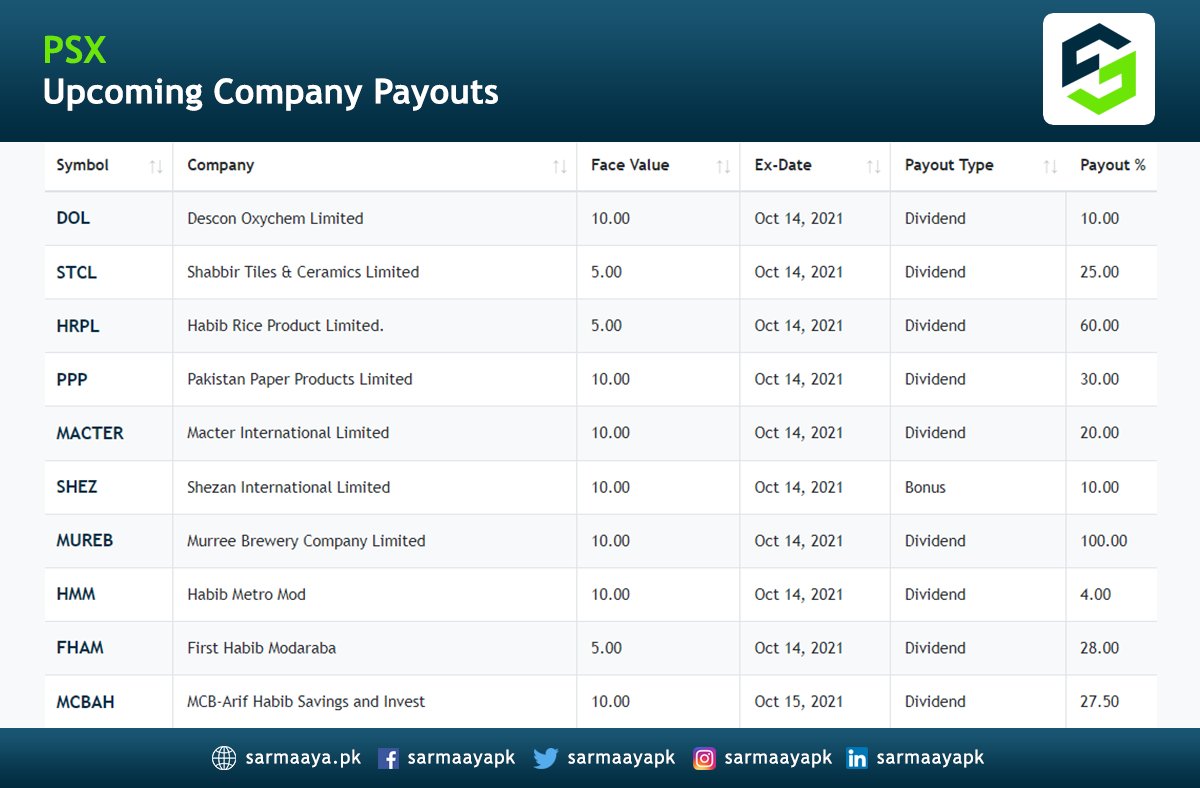Click the Twitter bird icon in footer

(x=545, y=759)
